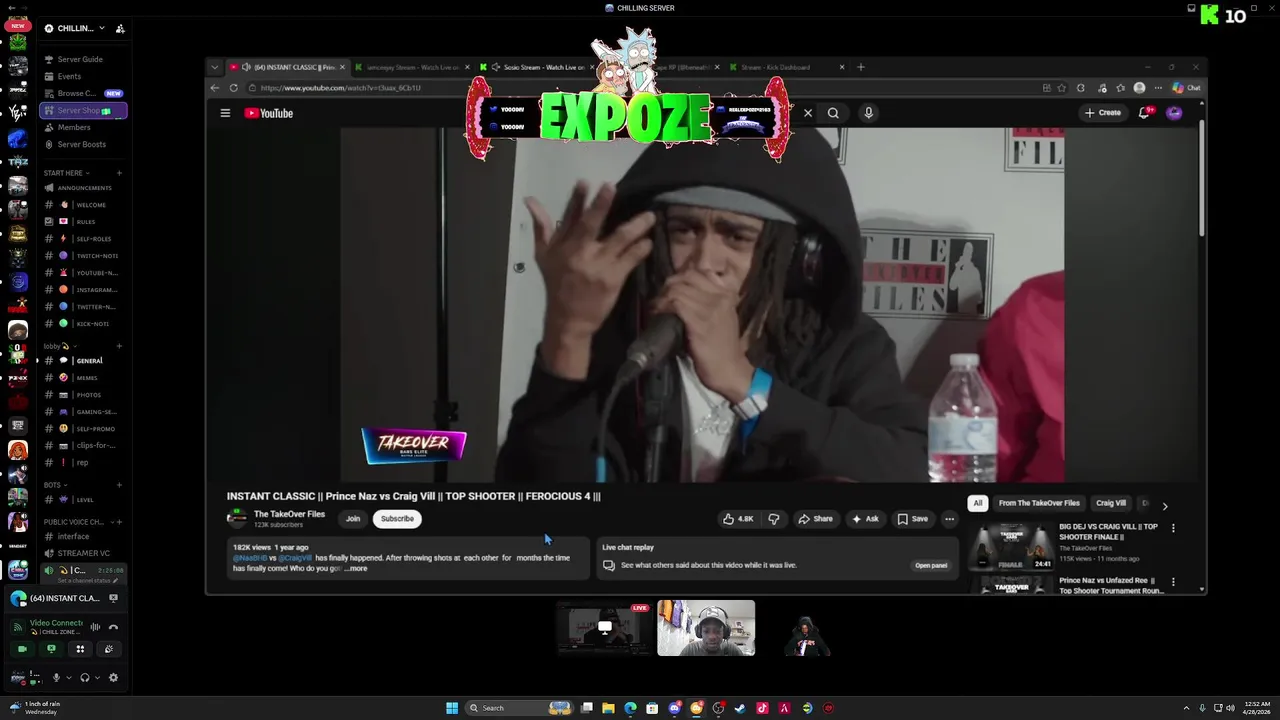Open Discord user settings gear
The image size is (1280, 720).
click(113, 677)
